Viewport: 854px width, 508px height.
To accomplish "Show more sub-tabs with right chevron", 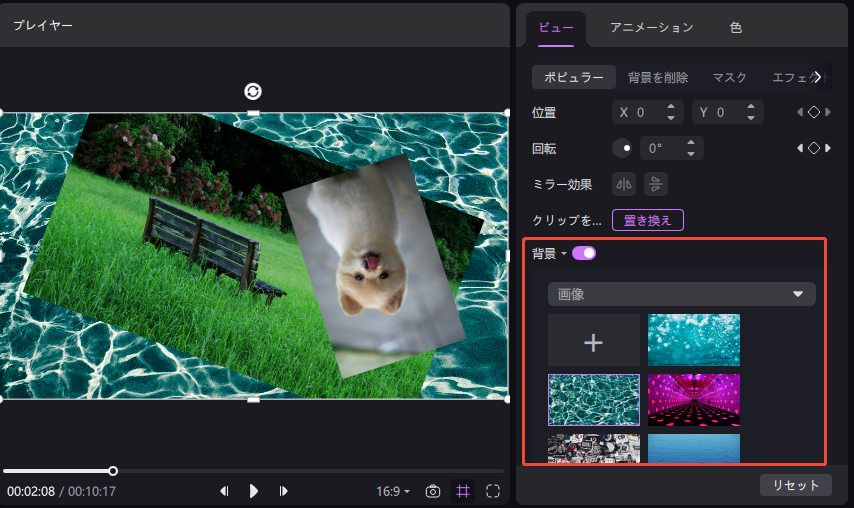I will pyautogui.click(x=817, y=77).
